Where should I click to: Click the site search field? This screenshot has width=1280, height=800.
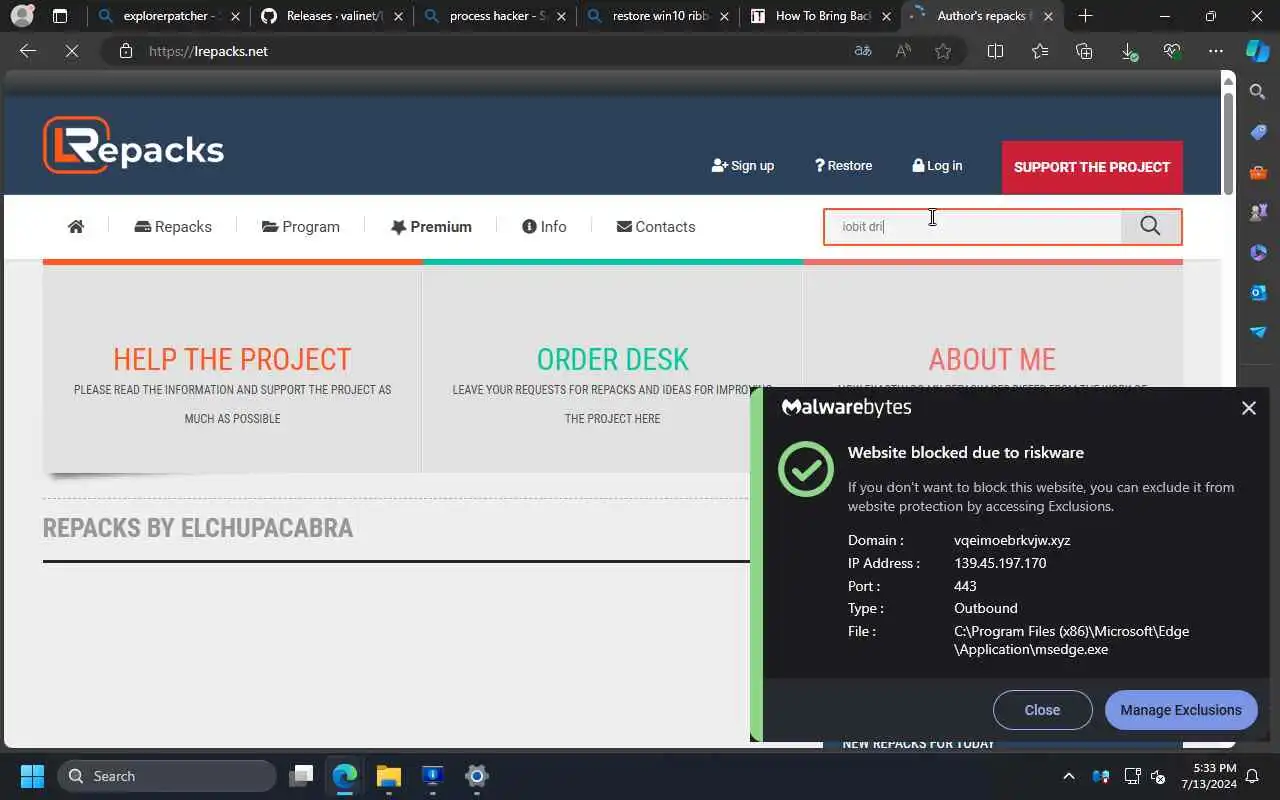(x=973, y=227)
